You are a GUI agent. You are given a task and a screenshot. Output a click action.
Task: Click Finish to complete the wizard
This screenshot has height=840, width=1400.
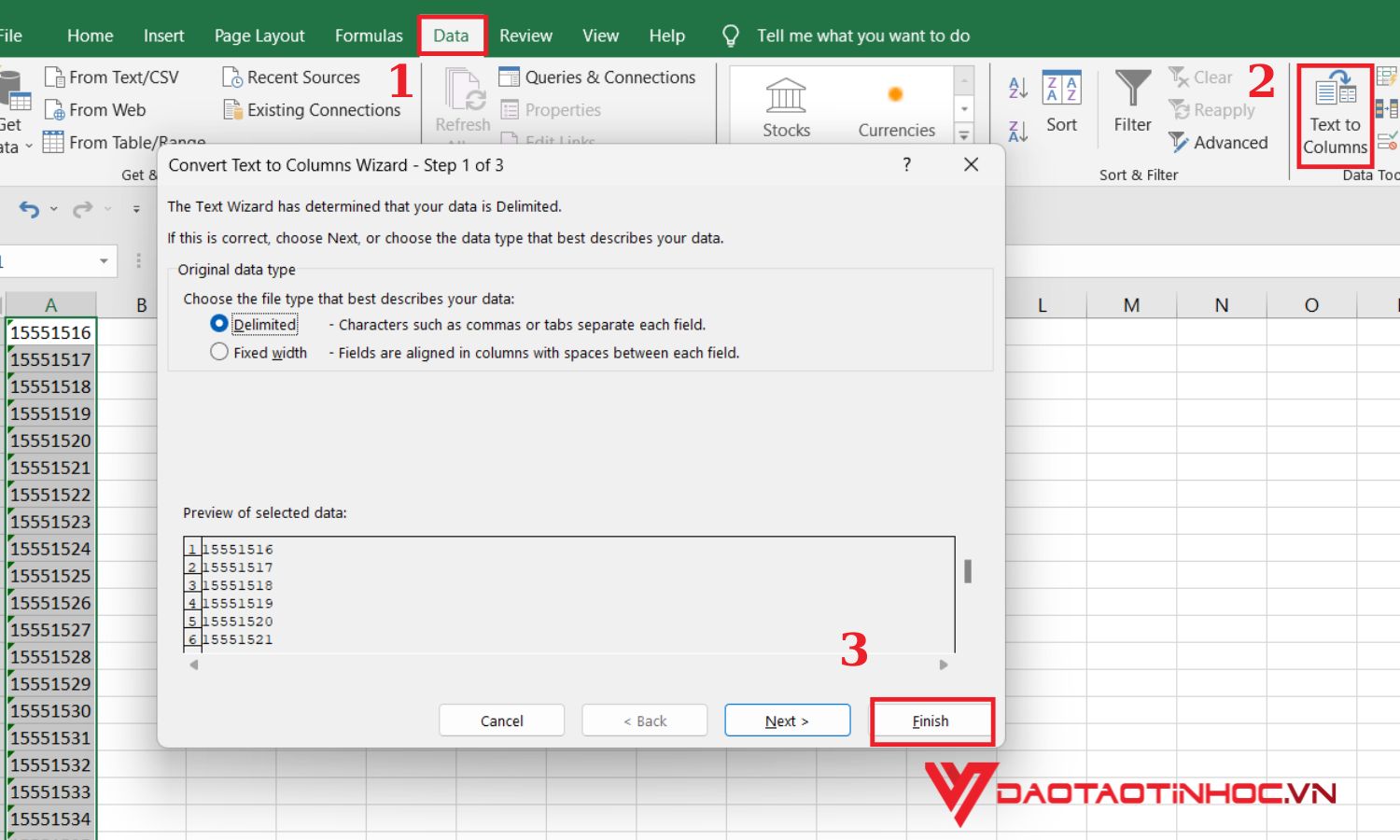pyautogui.click(x=931, y=721)
